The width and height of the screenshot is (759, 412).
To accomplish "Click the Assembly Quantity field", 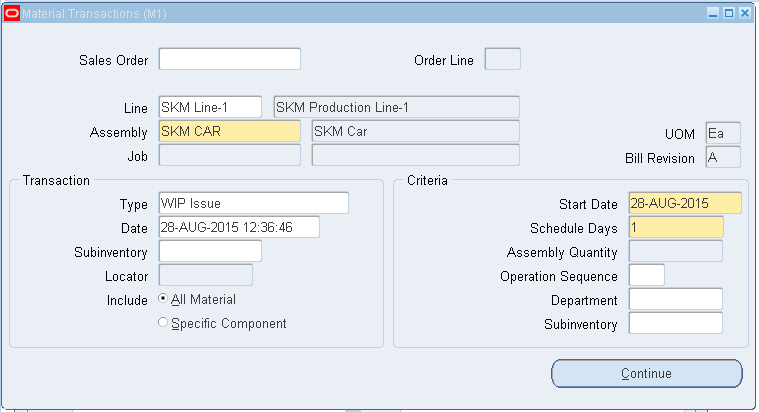I will (675, 251).
